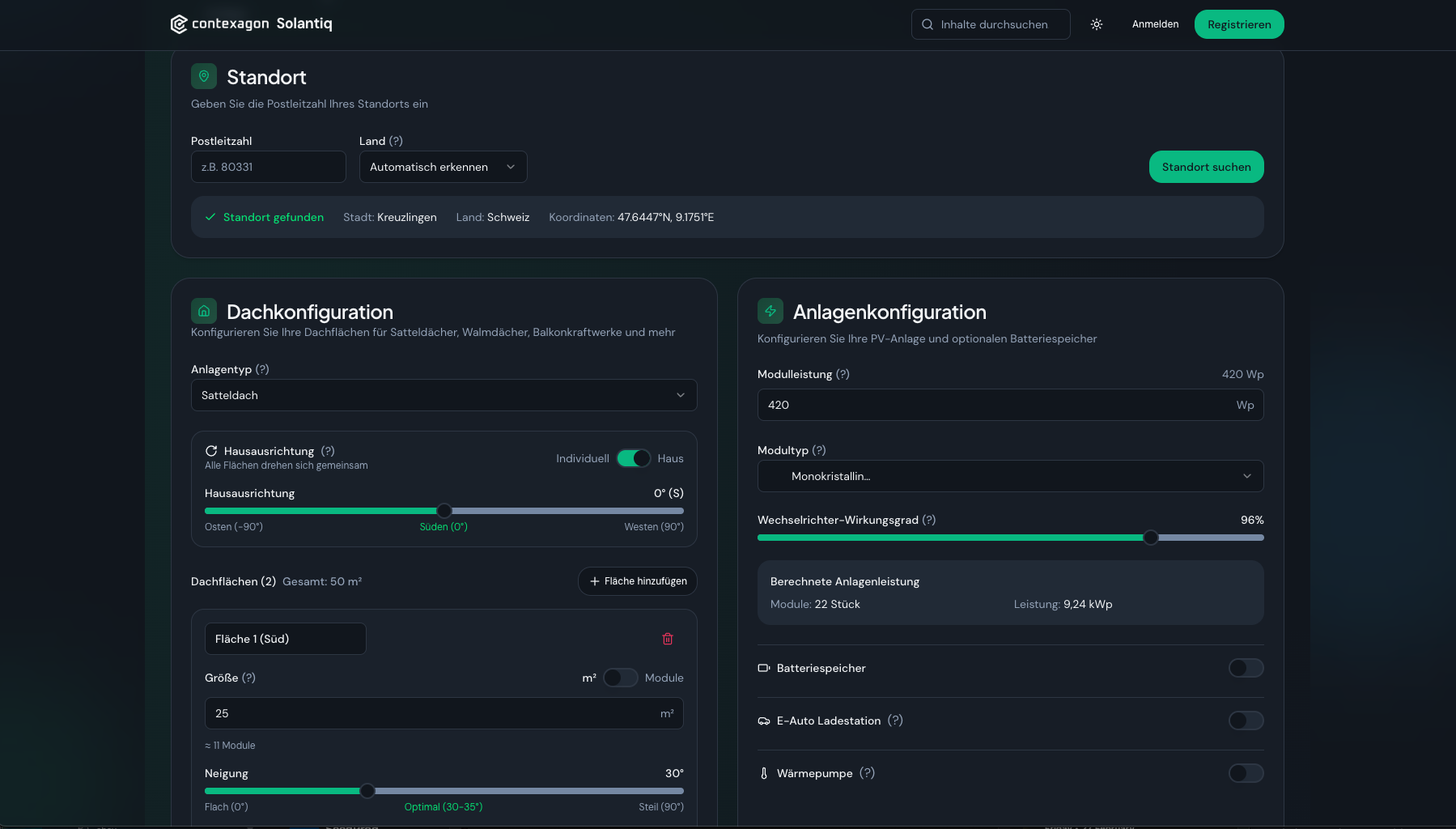This screenshot has width=1456, height=829.
Task: Click the Postleitzahl input field
Action: (268, 167)
